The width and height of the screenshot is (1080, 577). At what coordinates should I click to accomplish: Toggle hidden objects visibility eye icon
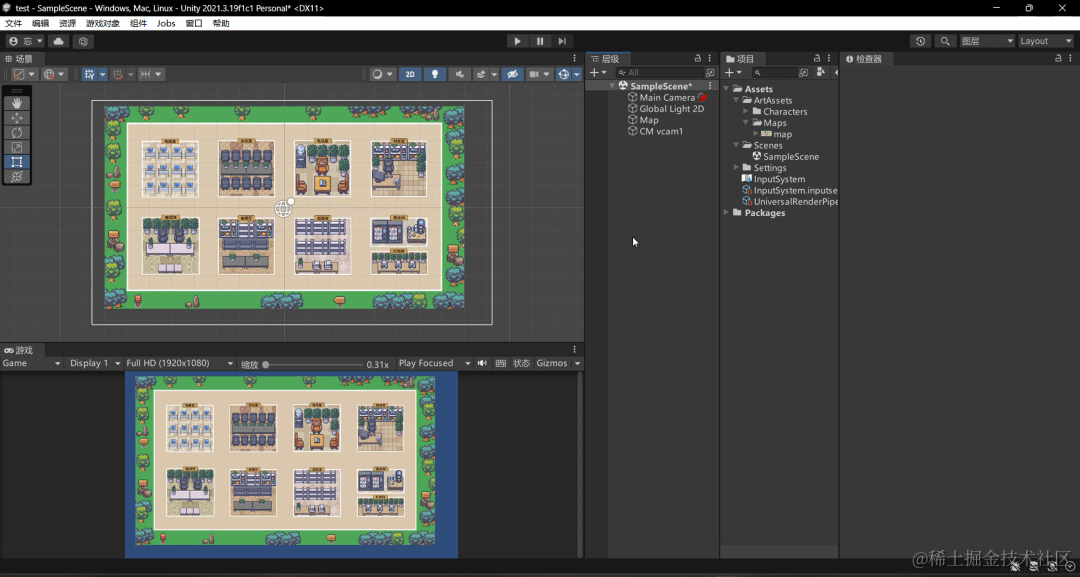tap(512, 74)
